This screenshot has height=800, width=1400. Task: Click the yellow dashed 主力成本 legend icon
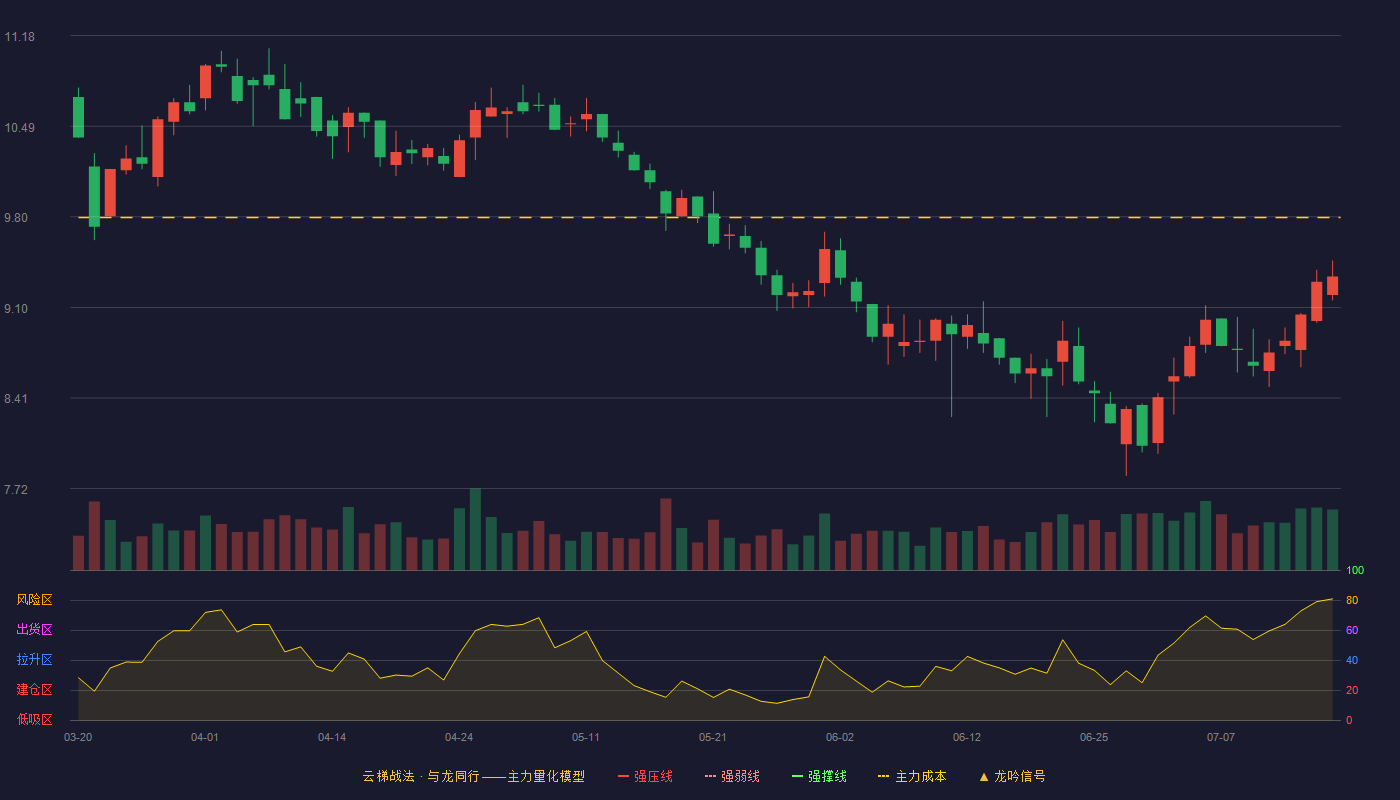point(884,776)
